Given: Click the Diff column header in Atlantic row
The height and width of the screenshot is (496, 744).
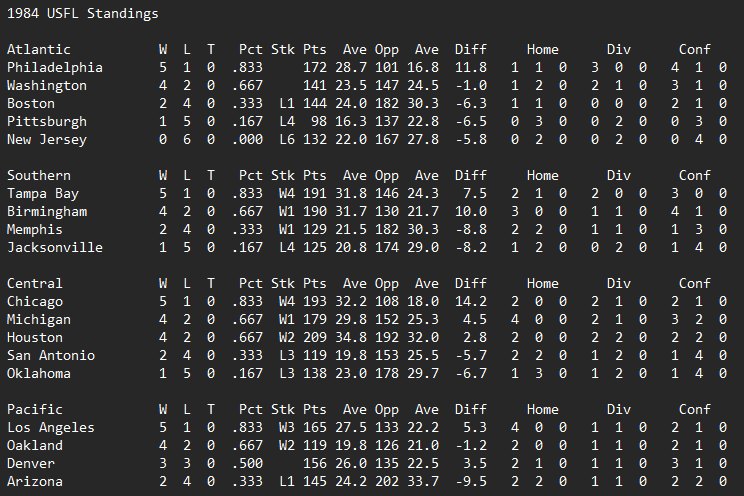Looking at the screenshot, I should pos(471,49).
